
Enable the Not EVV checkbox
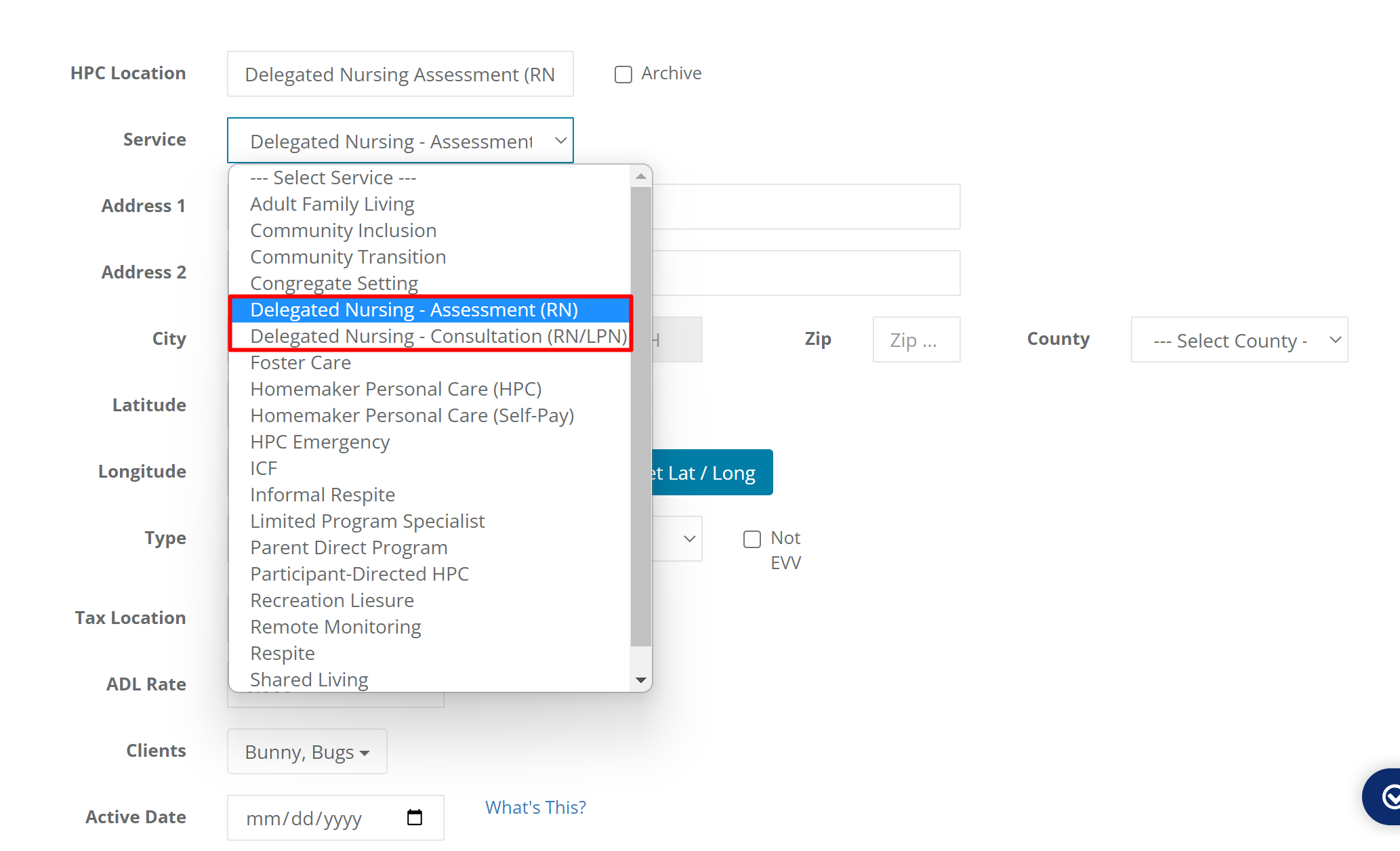(x=752, y=539)
